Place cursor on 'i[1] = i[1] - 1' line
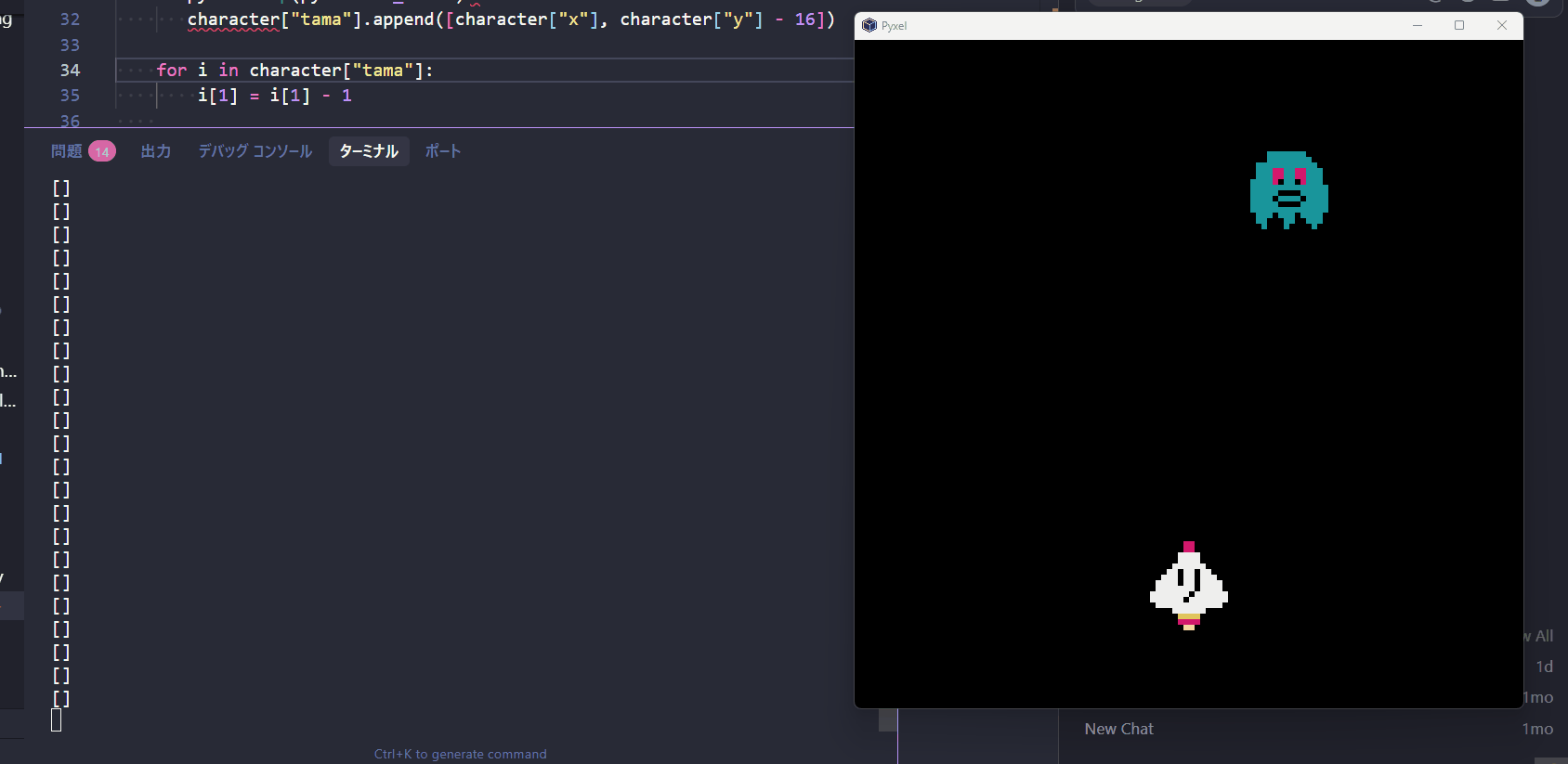The height and width of the screenshot is (764, 1568). [x=275, y=96]
